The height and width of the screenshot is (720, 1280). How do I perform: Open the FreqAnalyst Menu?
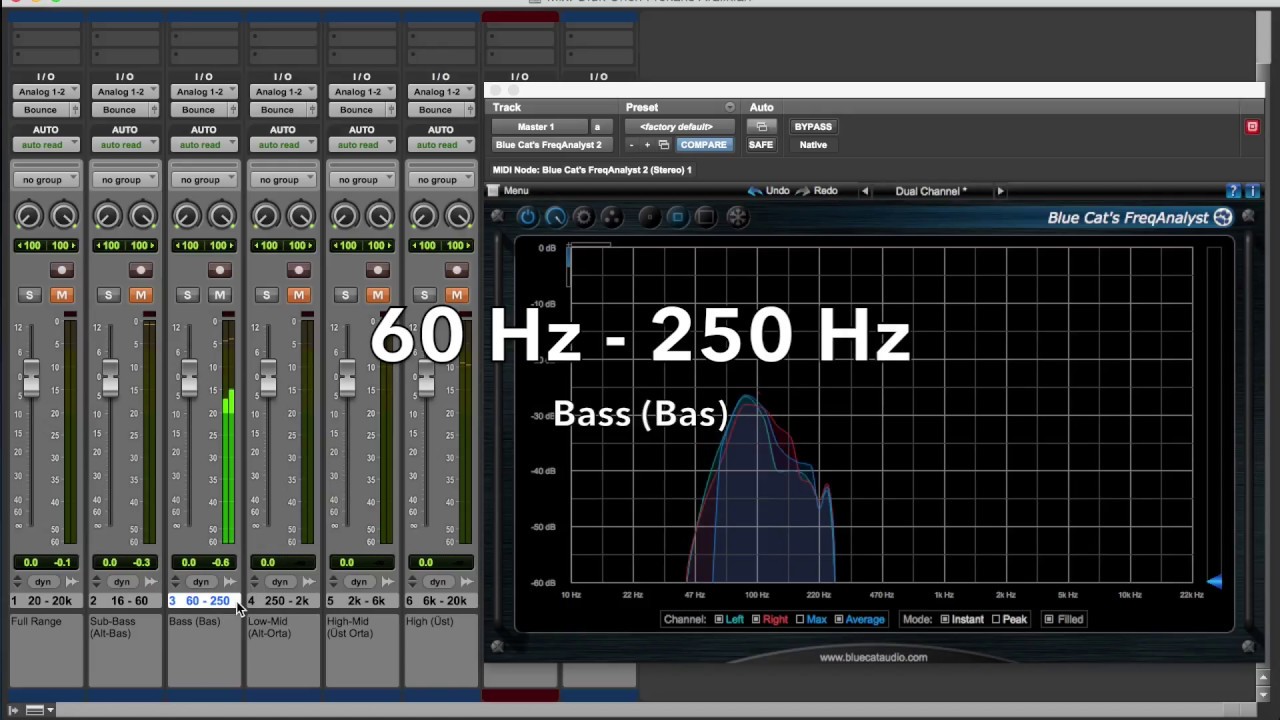pos(509,191)
